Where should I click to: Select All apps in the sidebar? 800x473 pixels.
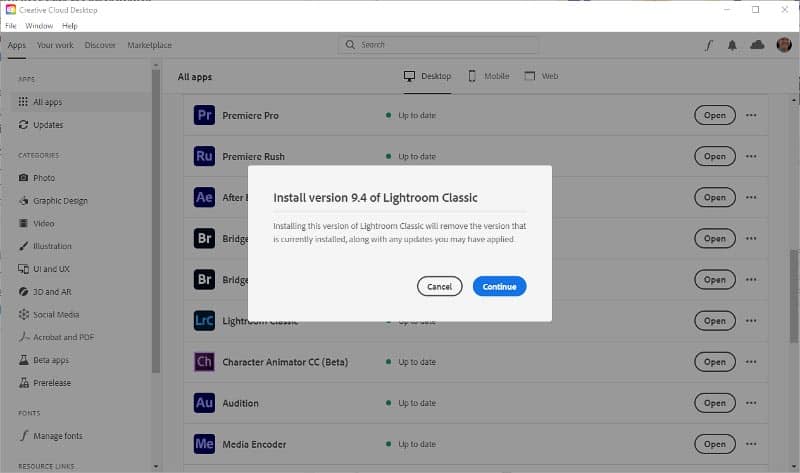click(x=81, y=102)
